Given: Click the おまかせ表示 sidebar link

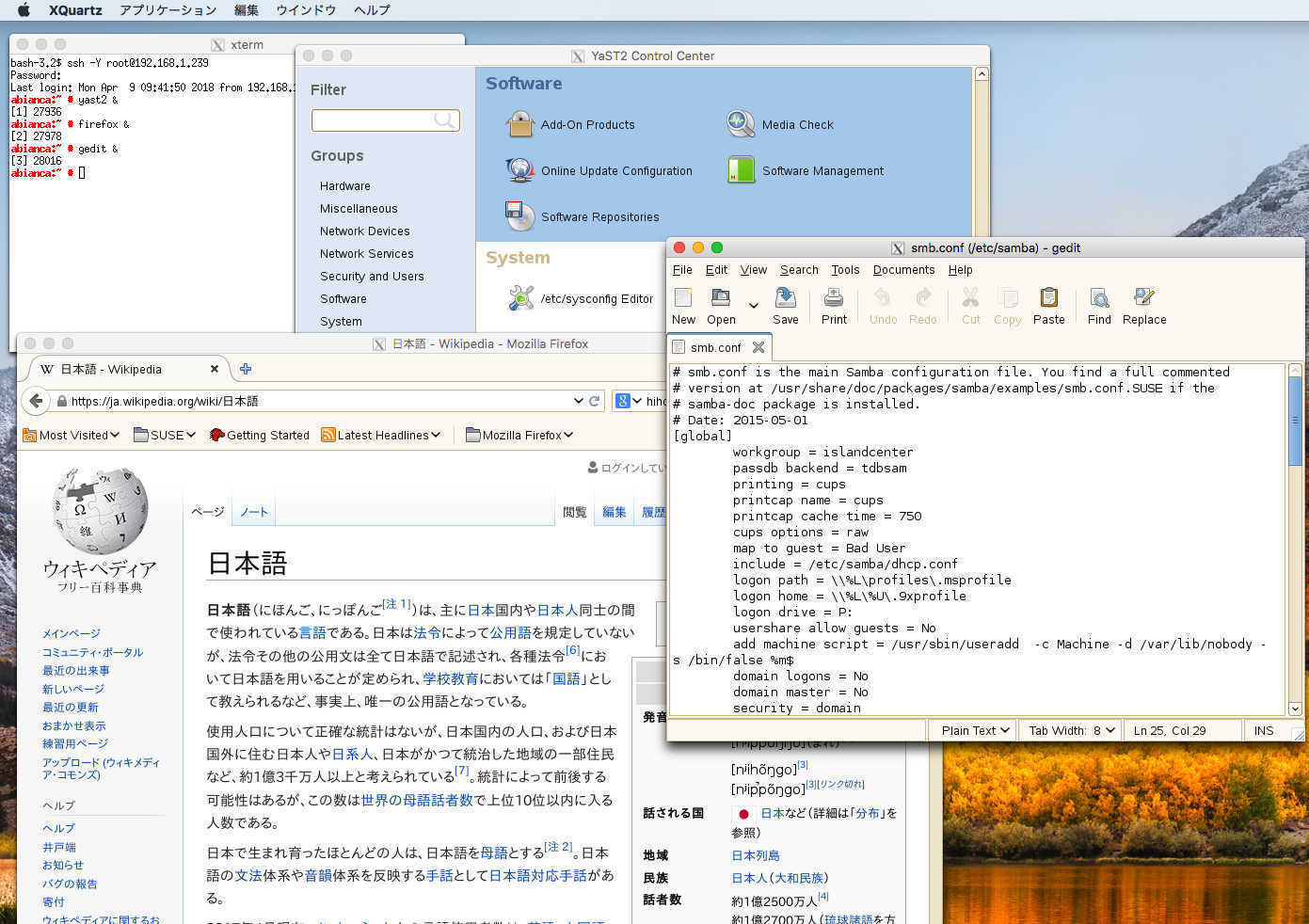Looking at the screenshot, I should 74,725.
